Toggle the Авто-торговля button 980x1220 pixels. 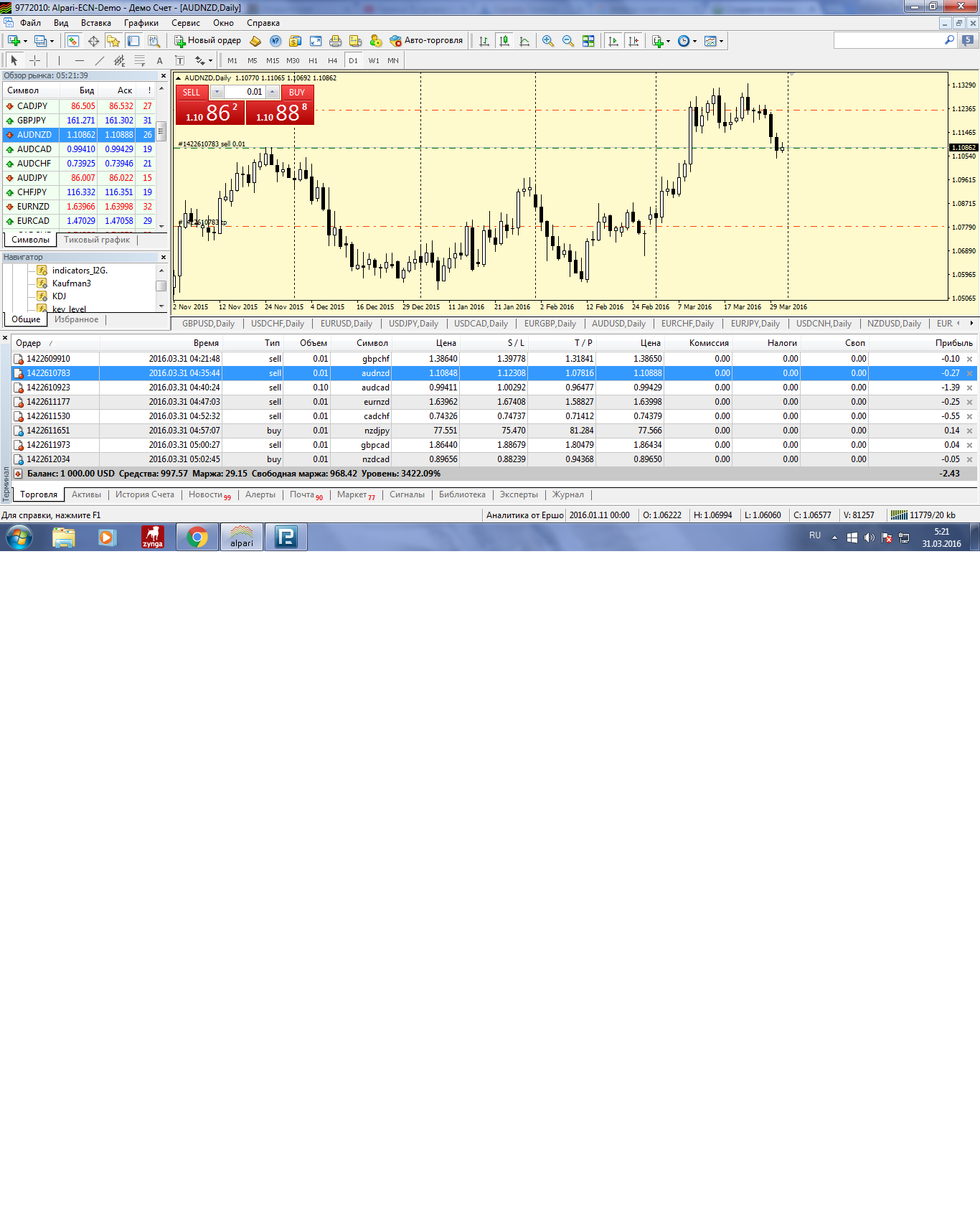(x=426, y=41)
